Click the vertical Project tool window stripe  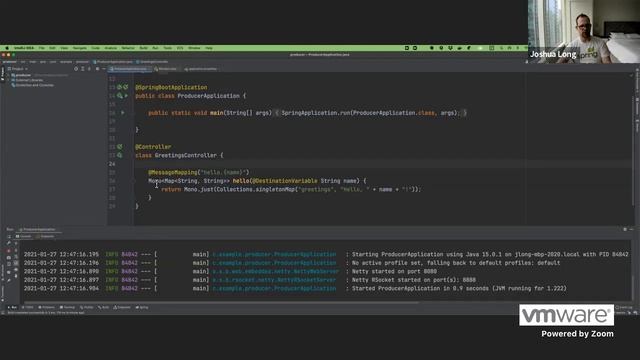2,74
